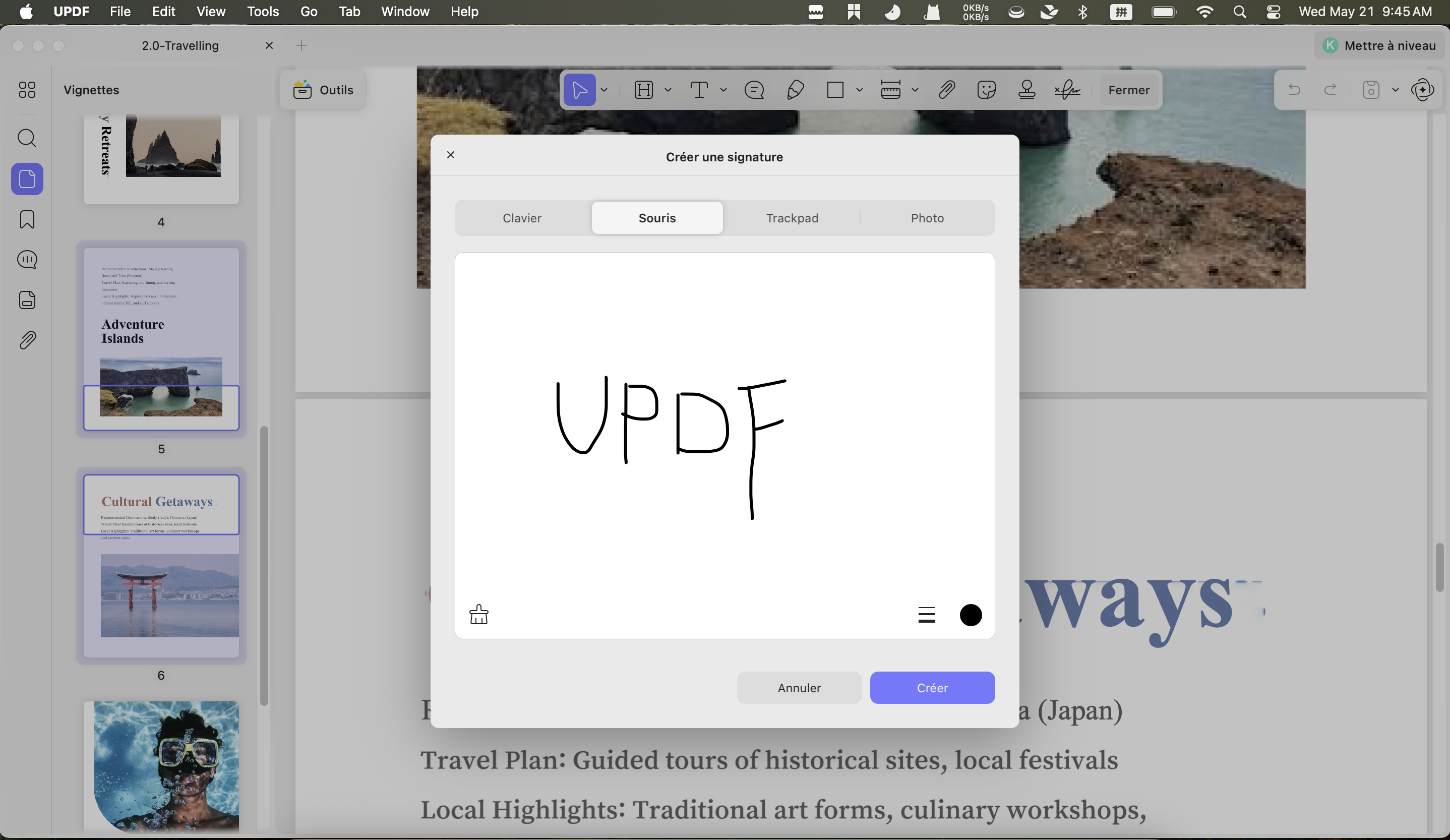Switch to the Trackpad signature tab
This screenshot has height=840, width=1450.
pyautogui.click(x=793, y=218)
